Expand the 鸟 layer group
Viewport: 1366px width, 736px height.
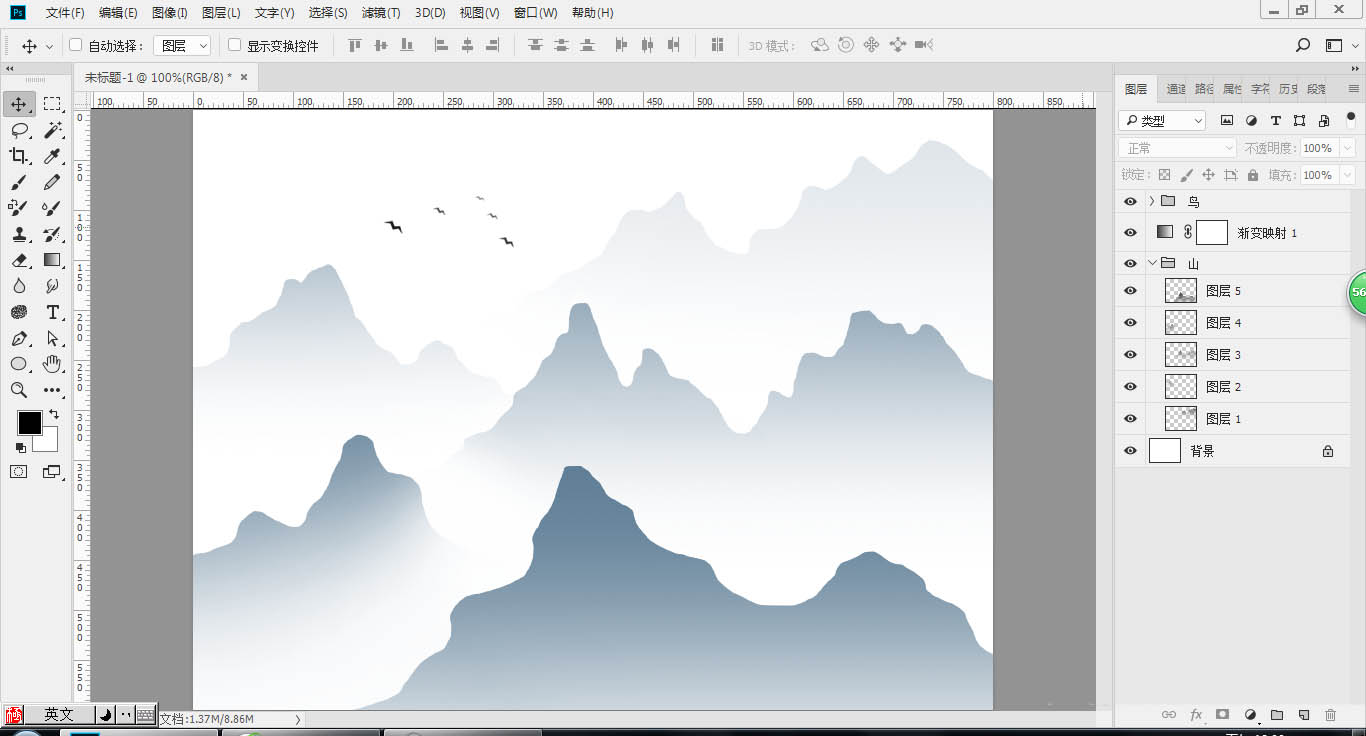[1151, 201]
